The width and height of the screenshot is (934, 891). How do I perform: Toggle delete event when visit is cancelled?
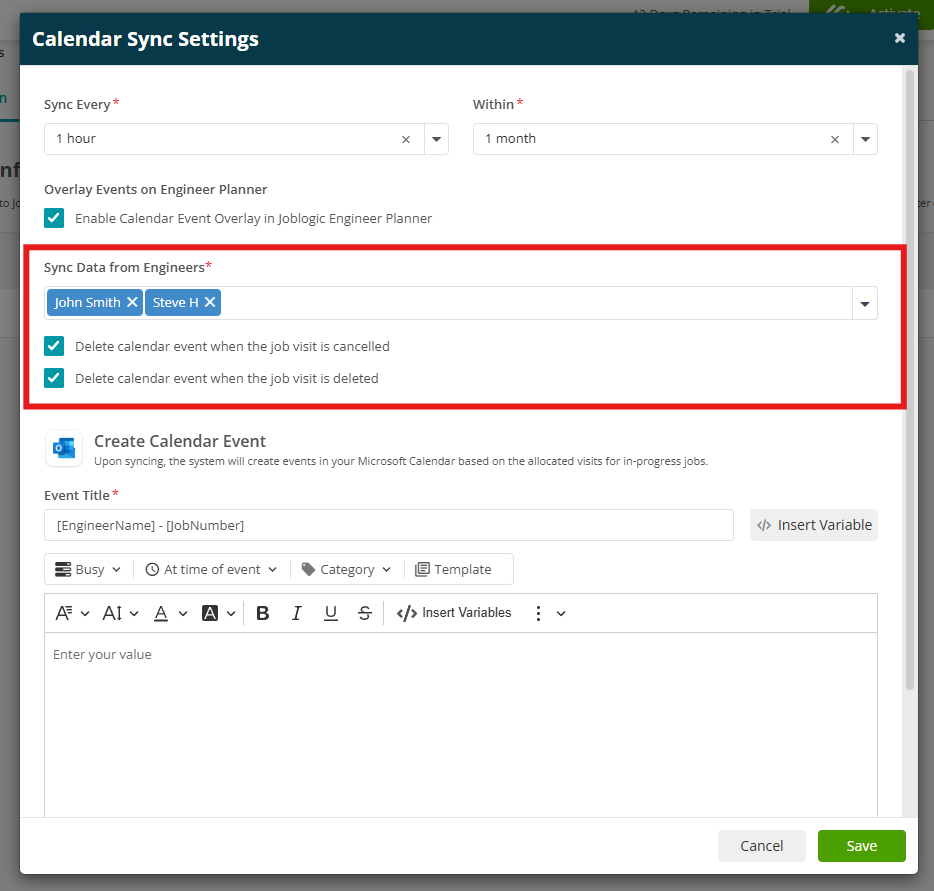[54, 346]
